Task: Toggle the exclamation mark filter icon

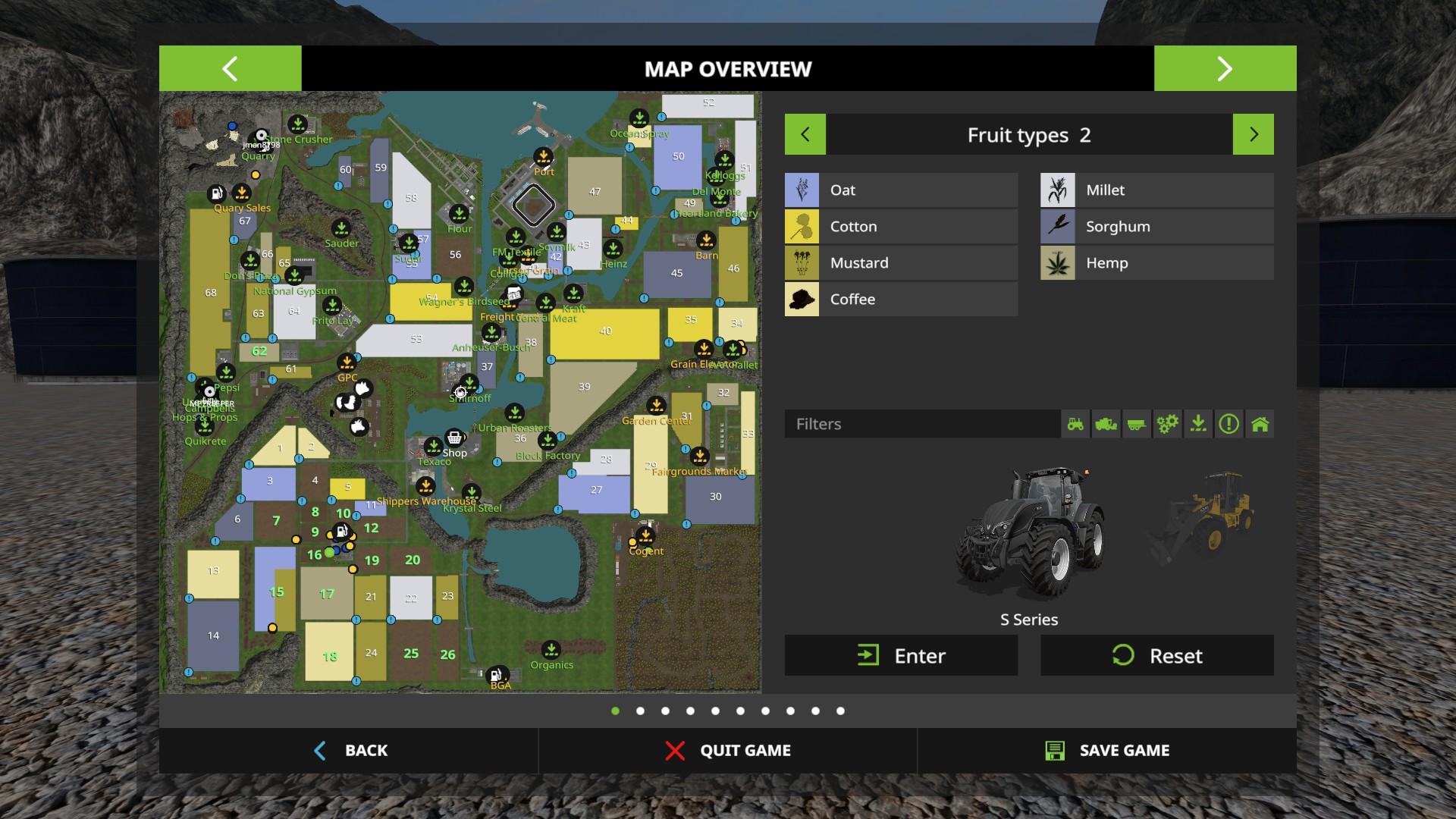Action: (1228, 424)
